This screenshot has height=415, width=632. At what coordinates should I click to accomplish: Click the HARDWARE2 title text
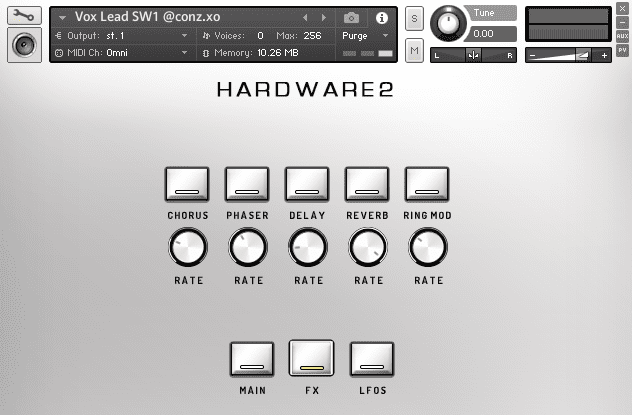coord(305,89)
